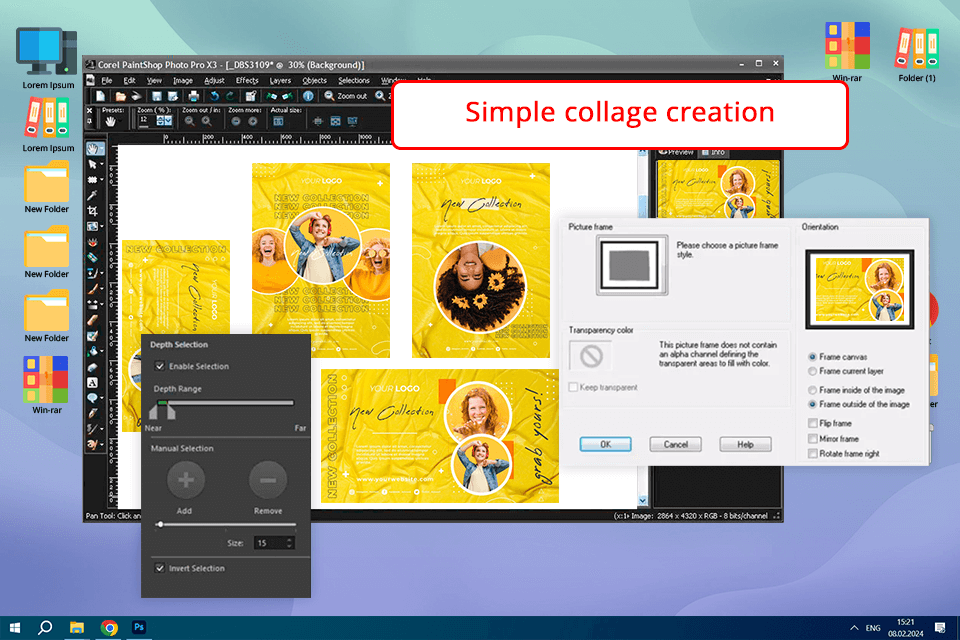Select Frame current layer option
Viewport: 960px width, 640px height.
coord(812,371)
